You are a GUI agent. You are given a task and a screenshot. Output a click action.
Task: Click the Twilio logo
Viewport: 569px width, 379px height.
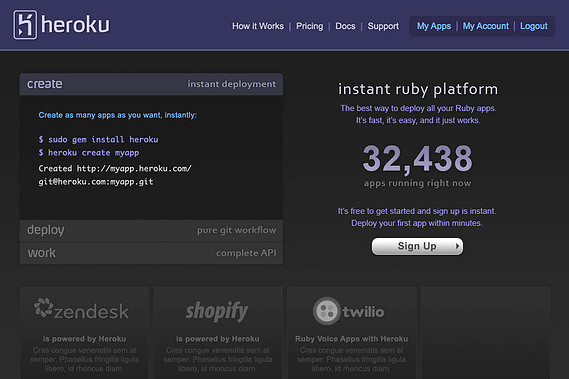[348, 311]
